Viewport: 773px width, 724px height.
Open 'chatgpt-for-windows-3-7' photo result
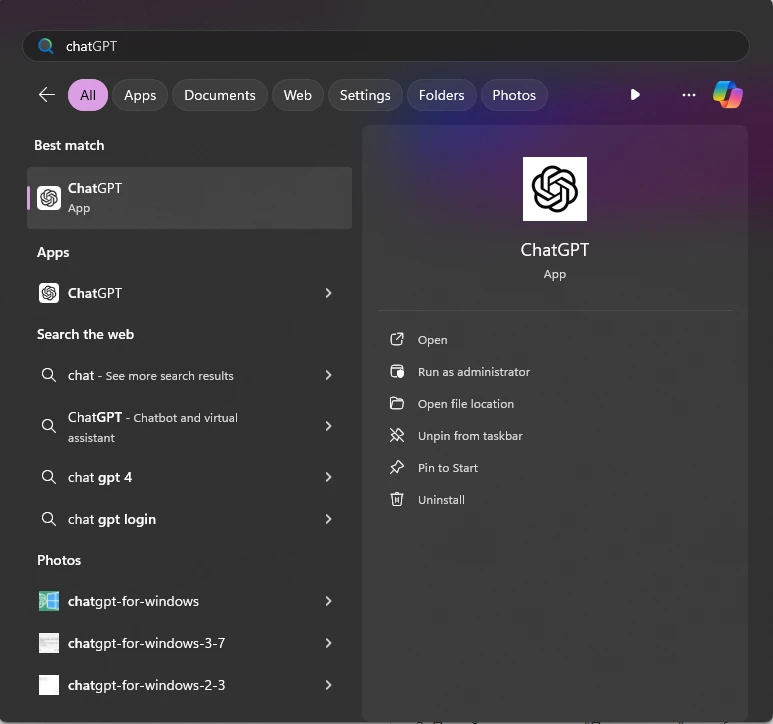pos(189,643)
